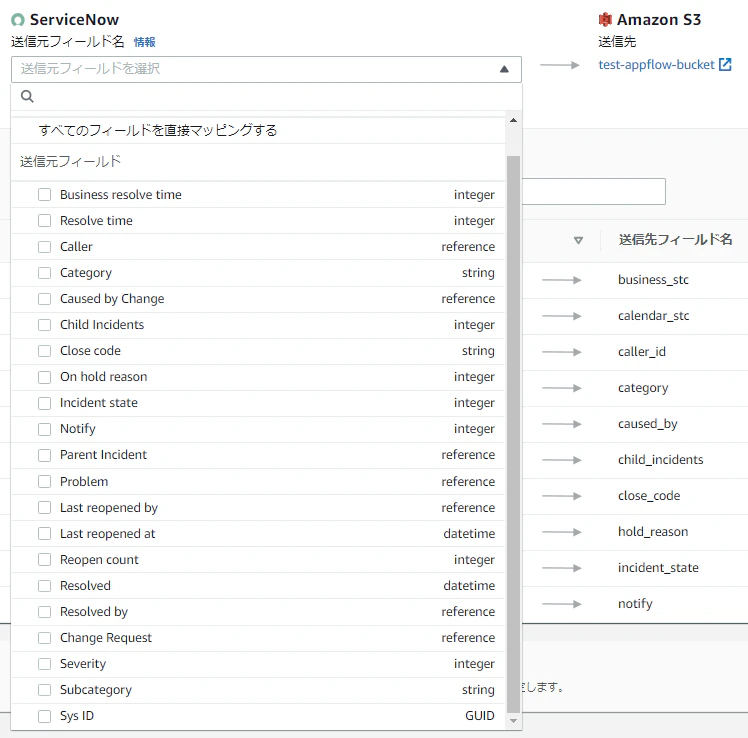
Task: Open the 情報 info link
Action: point(145,42)
